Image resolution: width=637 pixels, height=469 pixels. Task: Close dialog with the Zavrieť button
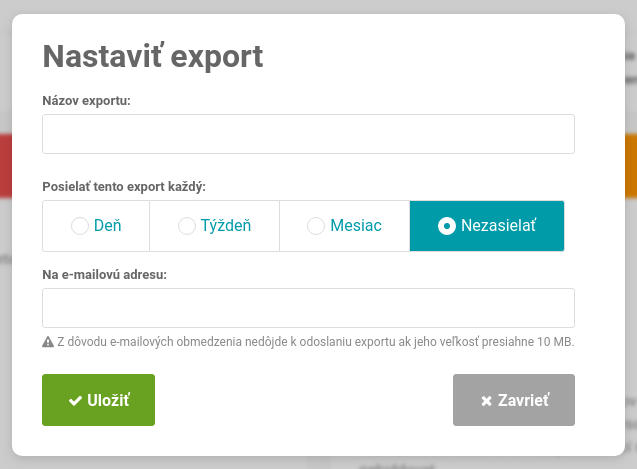click(x=514, y=400)
